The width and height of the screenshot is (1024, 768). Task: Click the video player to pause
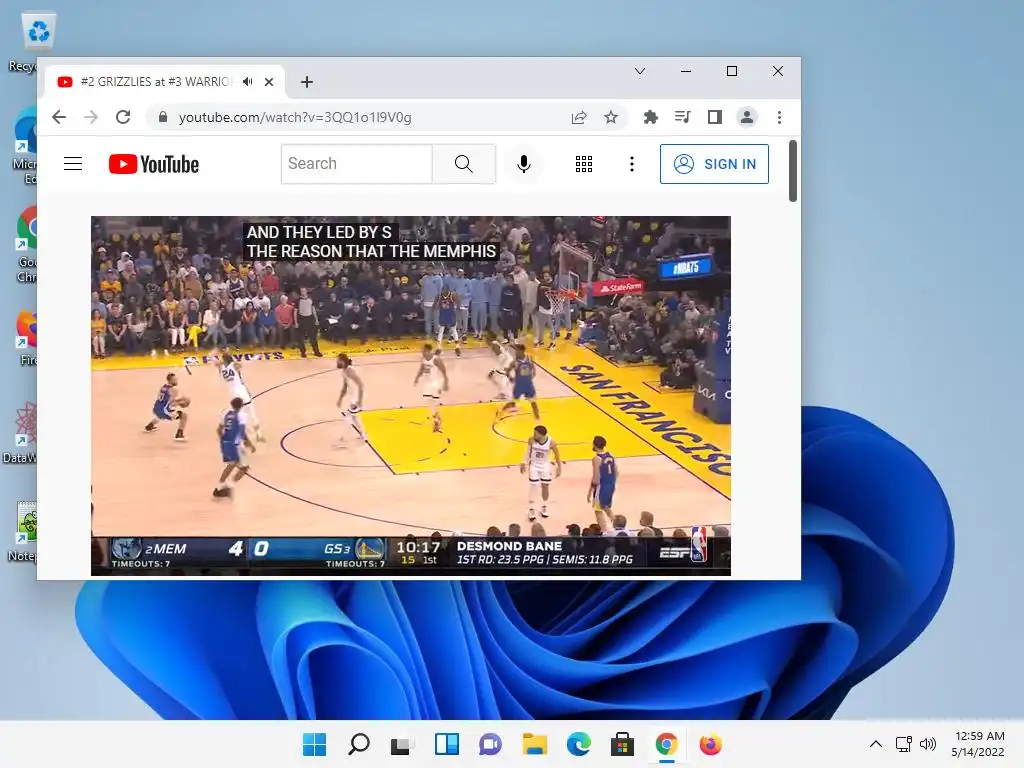tap(411, 396)
